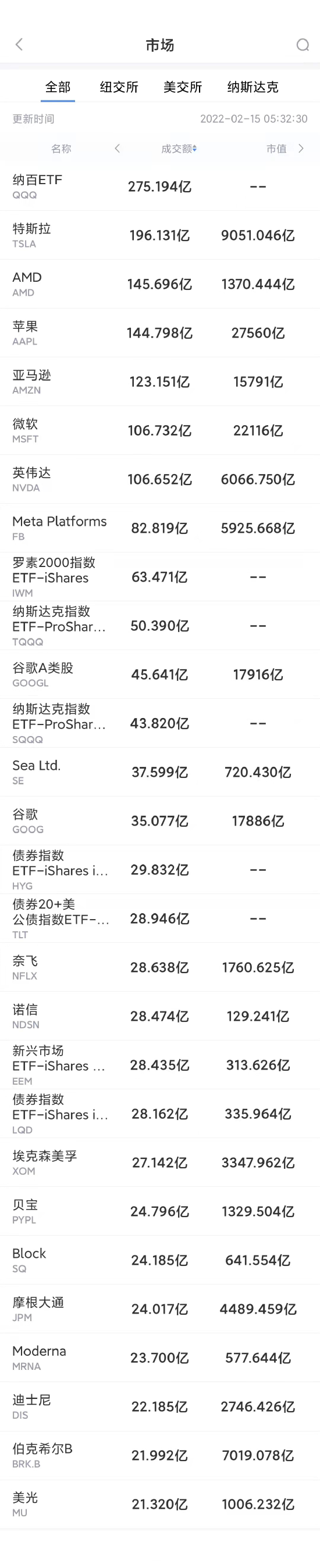Switch to the 美交所 tab
Viewport: 320px width, 1568px height.
tap(182, 87)
